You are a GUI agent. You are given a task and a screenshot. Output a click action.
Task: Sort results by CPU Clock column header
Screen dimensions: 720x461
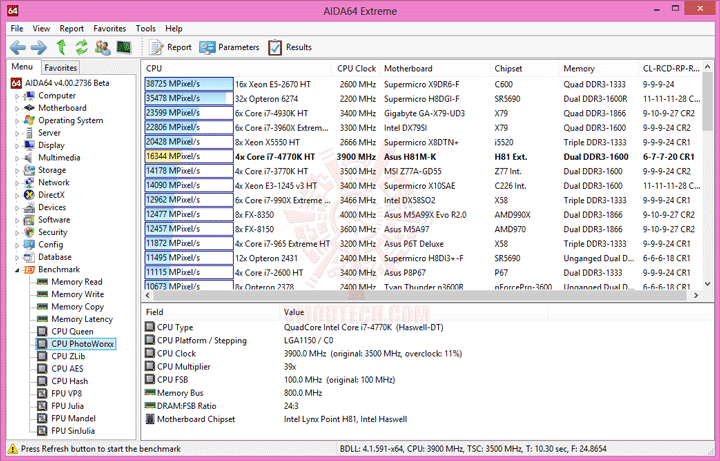click(x=356, y=68)
